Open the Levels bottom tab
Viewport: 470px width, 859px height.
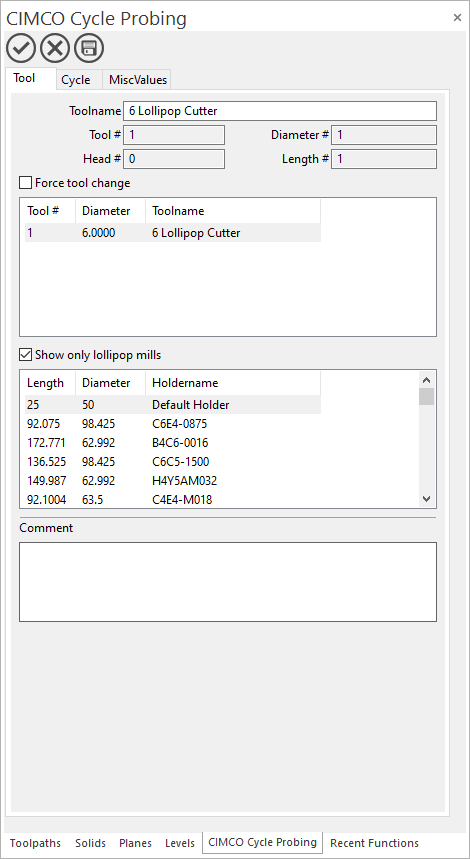pyautogui.click(x=180, y=843)
